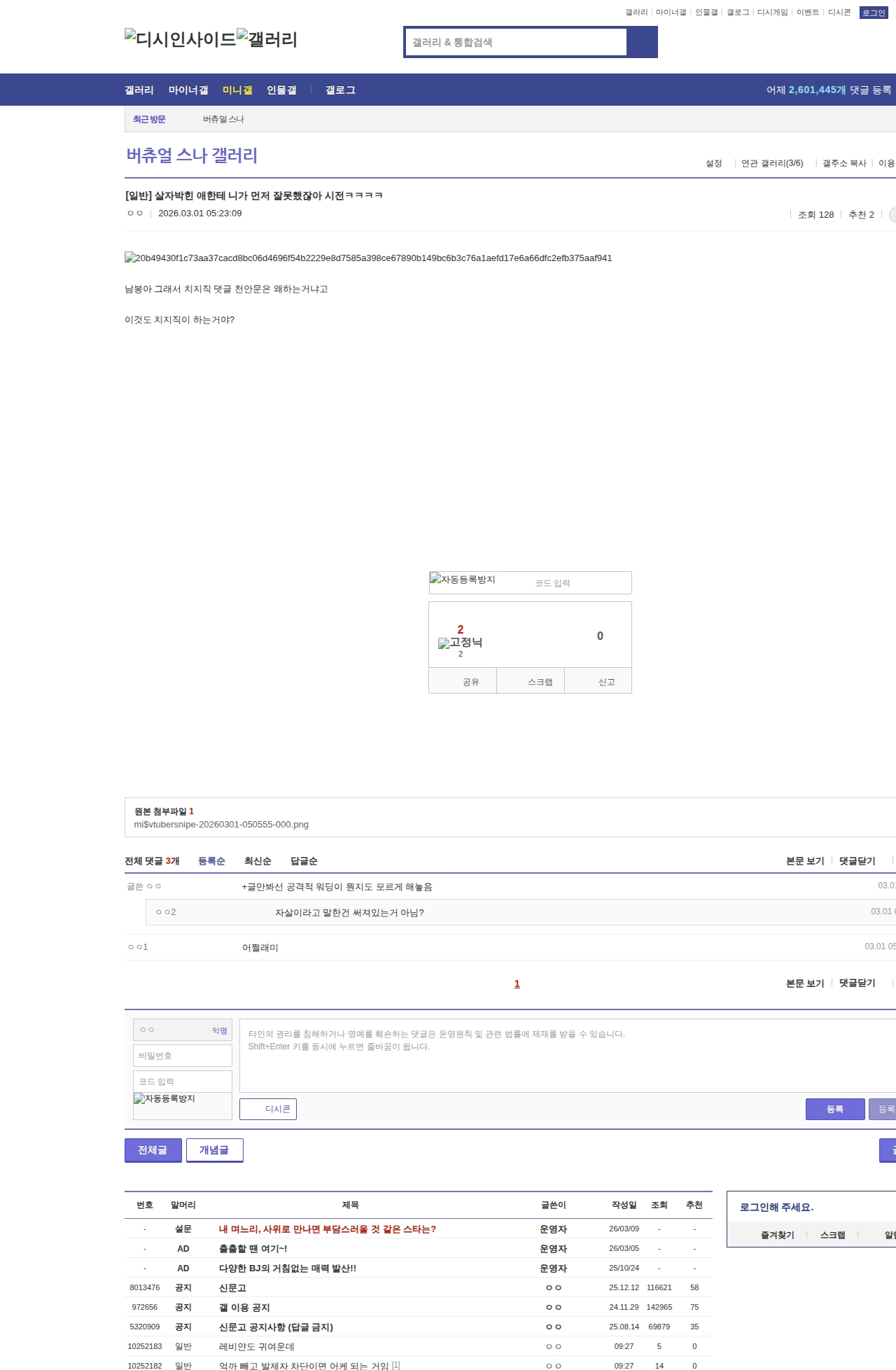
Task: Open 이벤트 in the top utility links
Action: (808, 13)
